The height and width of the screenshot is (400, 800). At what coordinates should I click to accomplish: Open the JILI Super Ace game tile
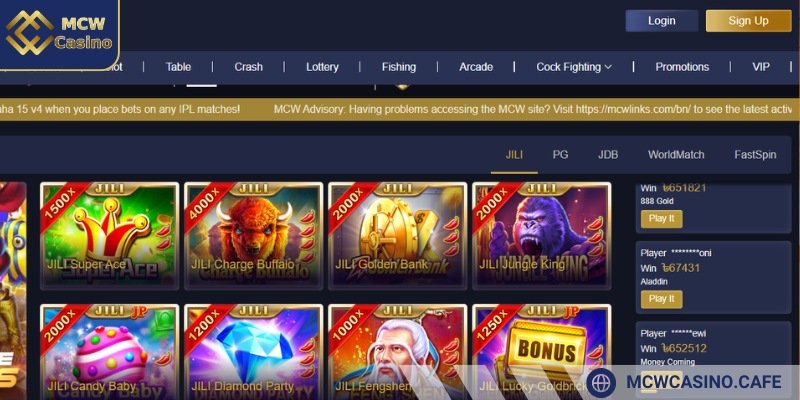110,236
